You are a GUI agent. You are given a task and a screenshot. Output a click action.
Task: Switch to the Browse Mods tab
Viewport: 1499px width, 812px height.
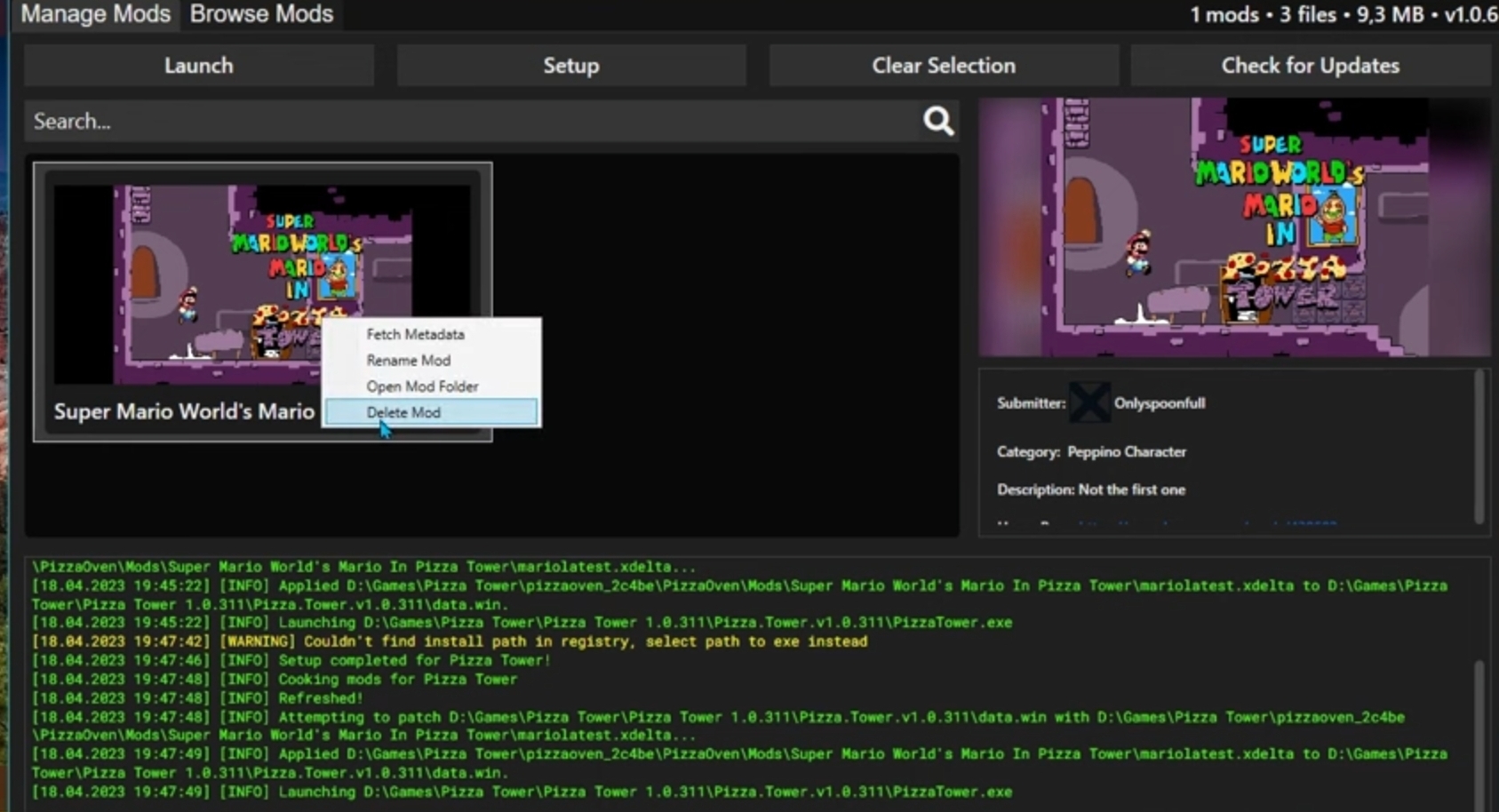click(261, 14)
